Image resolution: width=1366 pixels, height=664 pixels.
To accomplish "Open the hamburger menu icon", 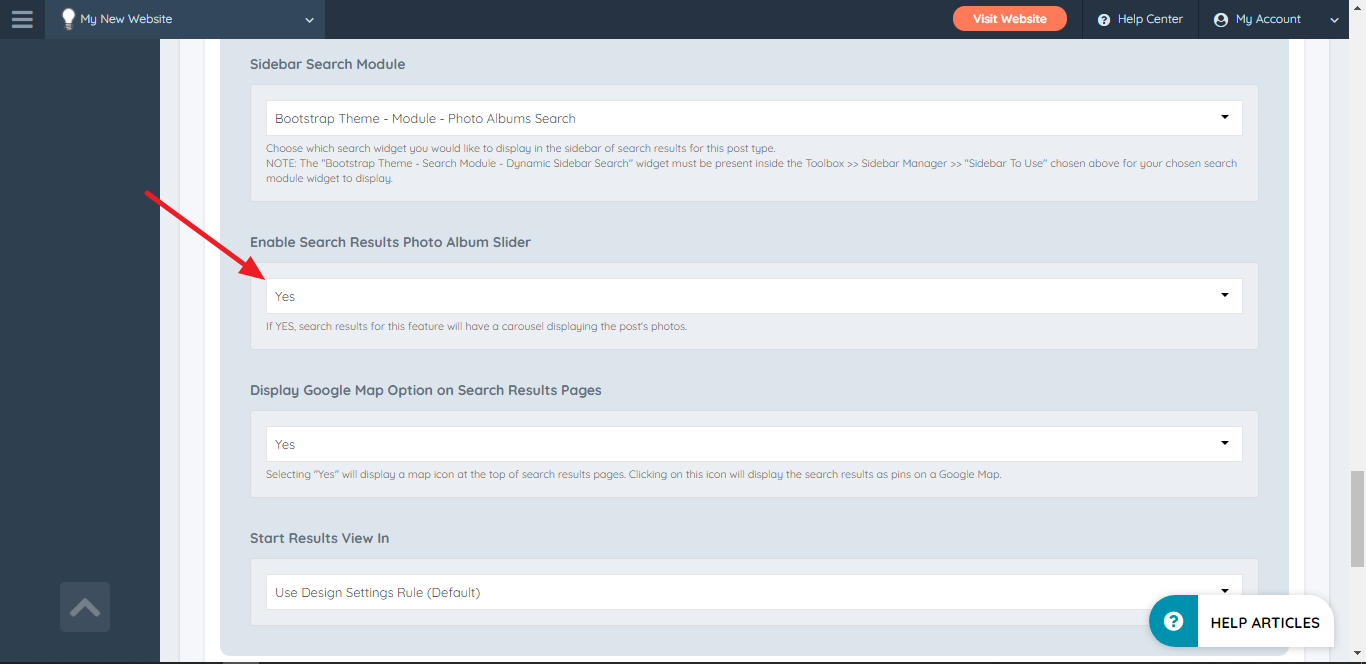I will (x=22, y=19).
